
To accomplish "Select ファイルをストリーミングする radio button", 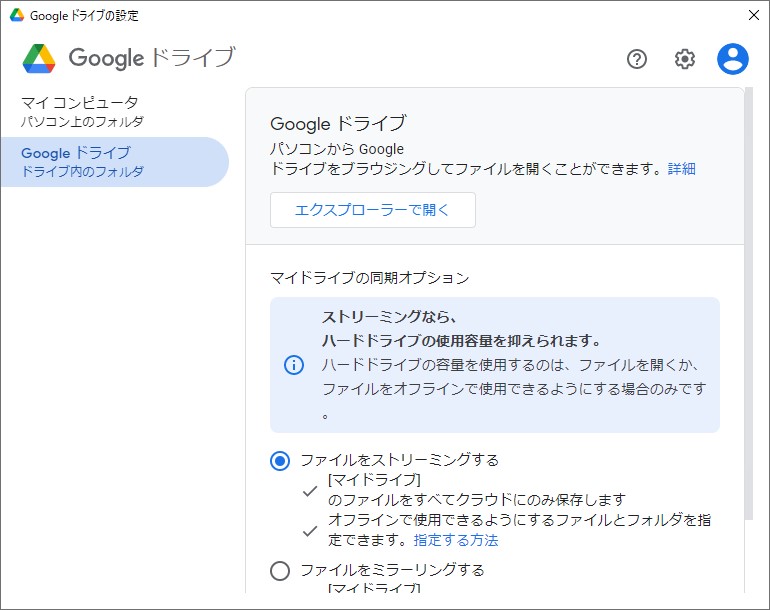I will 280,461.
